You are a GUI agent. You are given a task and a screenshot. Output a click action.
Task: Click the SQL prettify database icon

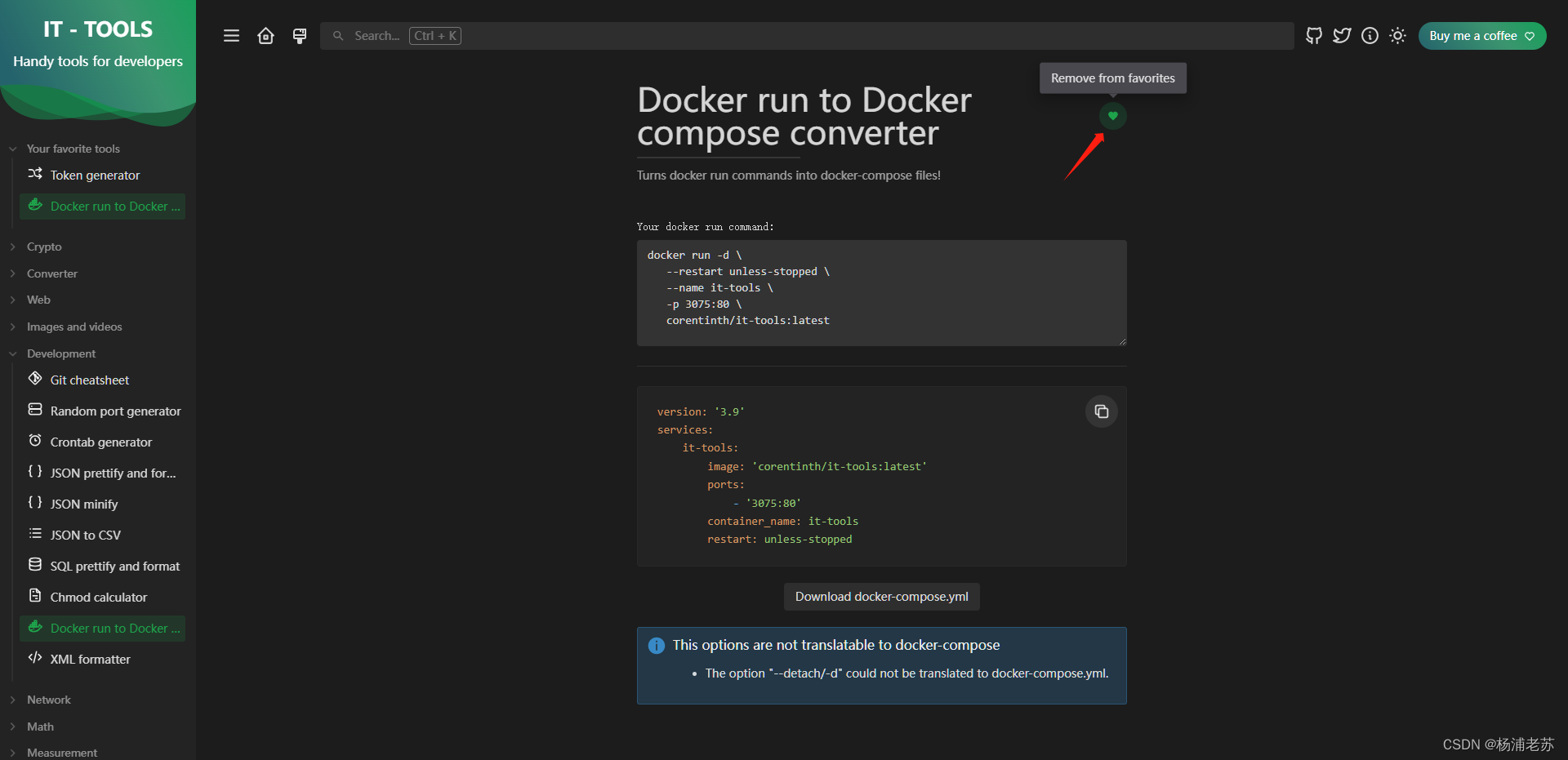click(x=35, y=565)
